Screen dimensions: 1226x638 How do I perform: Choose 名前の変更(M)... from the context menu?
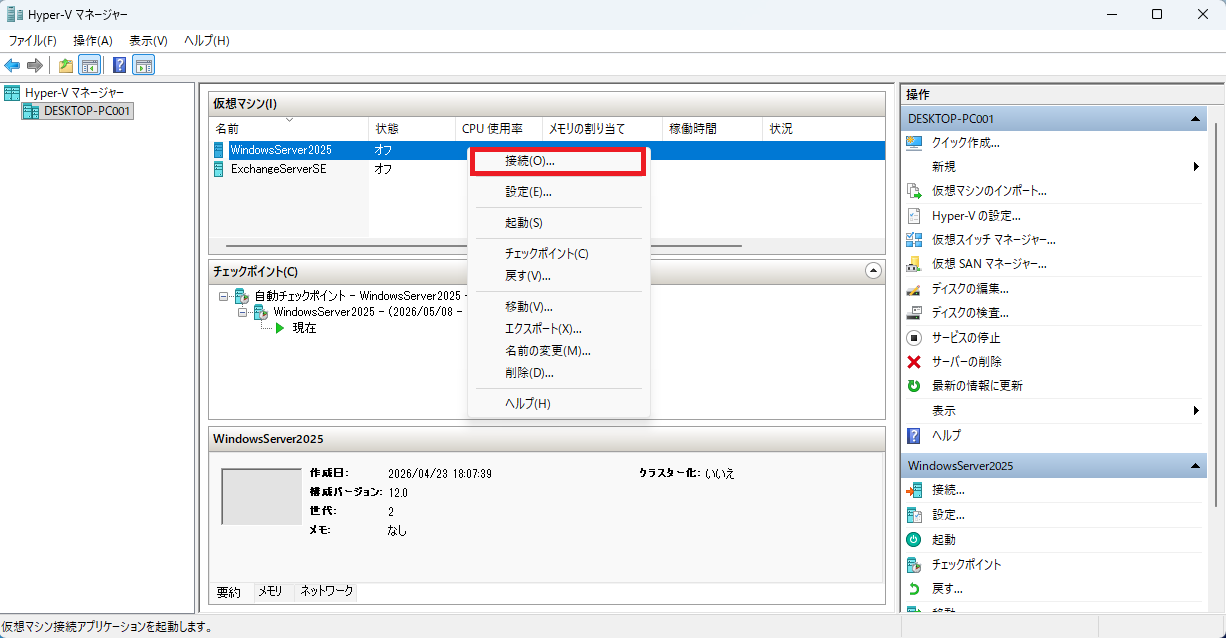[559, 351]
